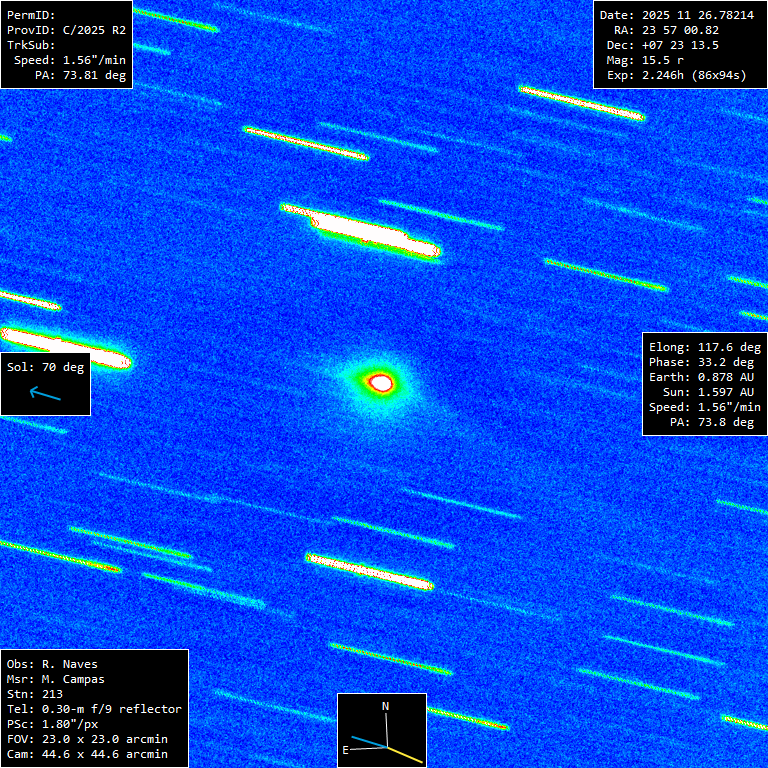
Task: Click the Elong 117.6 deg line
Action: click(704, 347)
